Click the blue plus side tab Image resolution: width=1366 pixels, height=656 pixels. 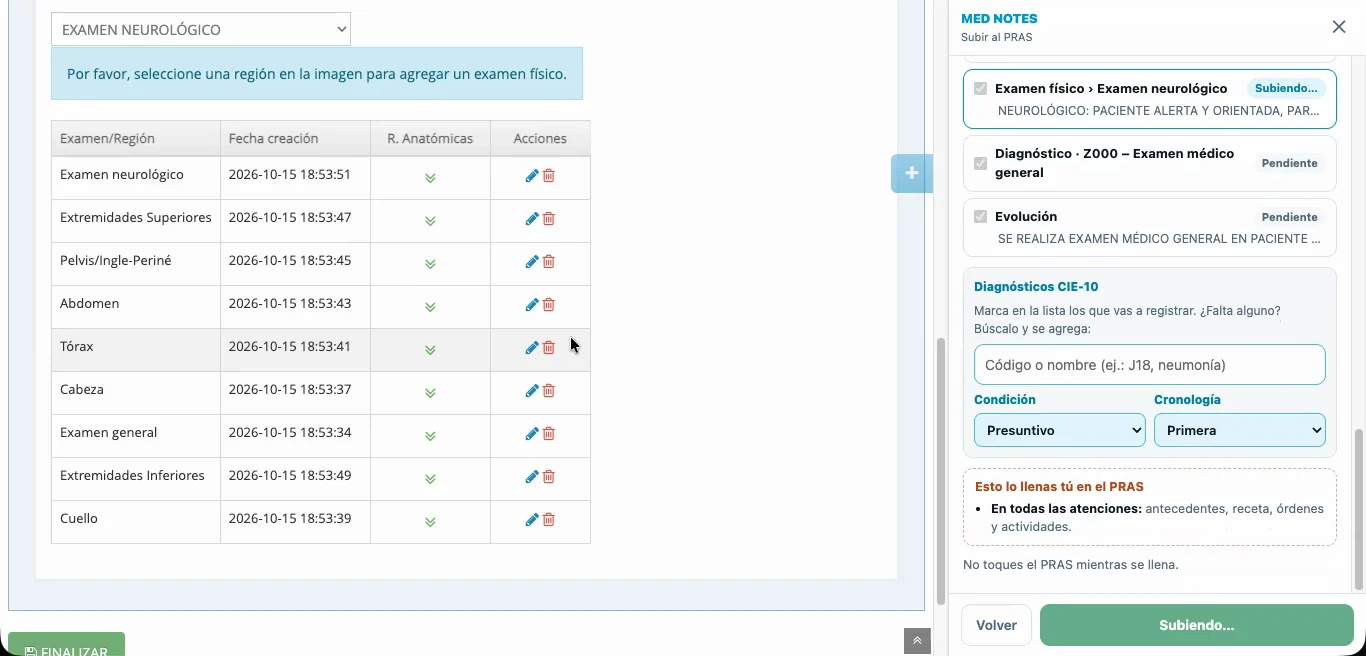(x=911, y=174)
